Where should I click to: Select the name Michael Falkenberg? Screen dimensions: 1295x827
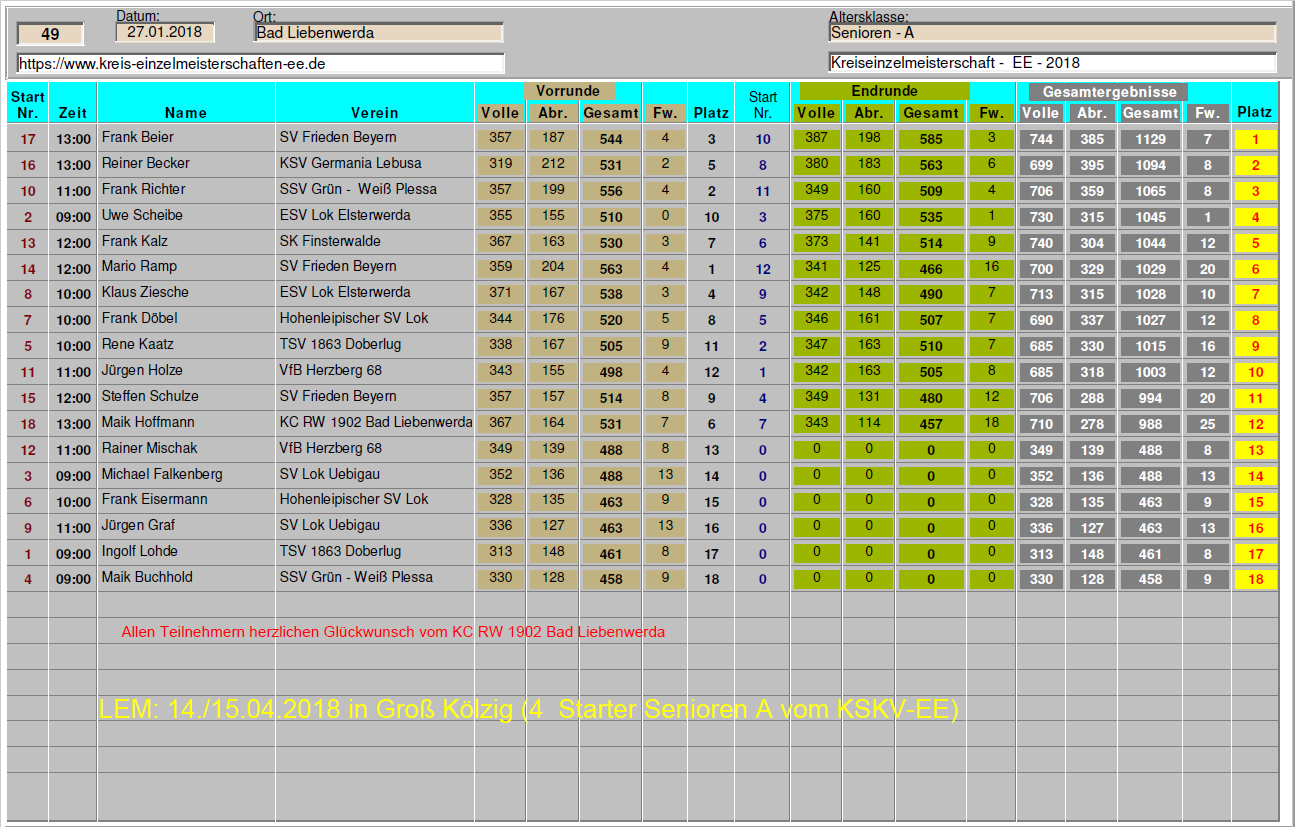[162, 474]
